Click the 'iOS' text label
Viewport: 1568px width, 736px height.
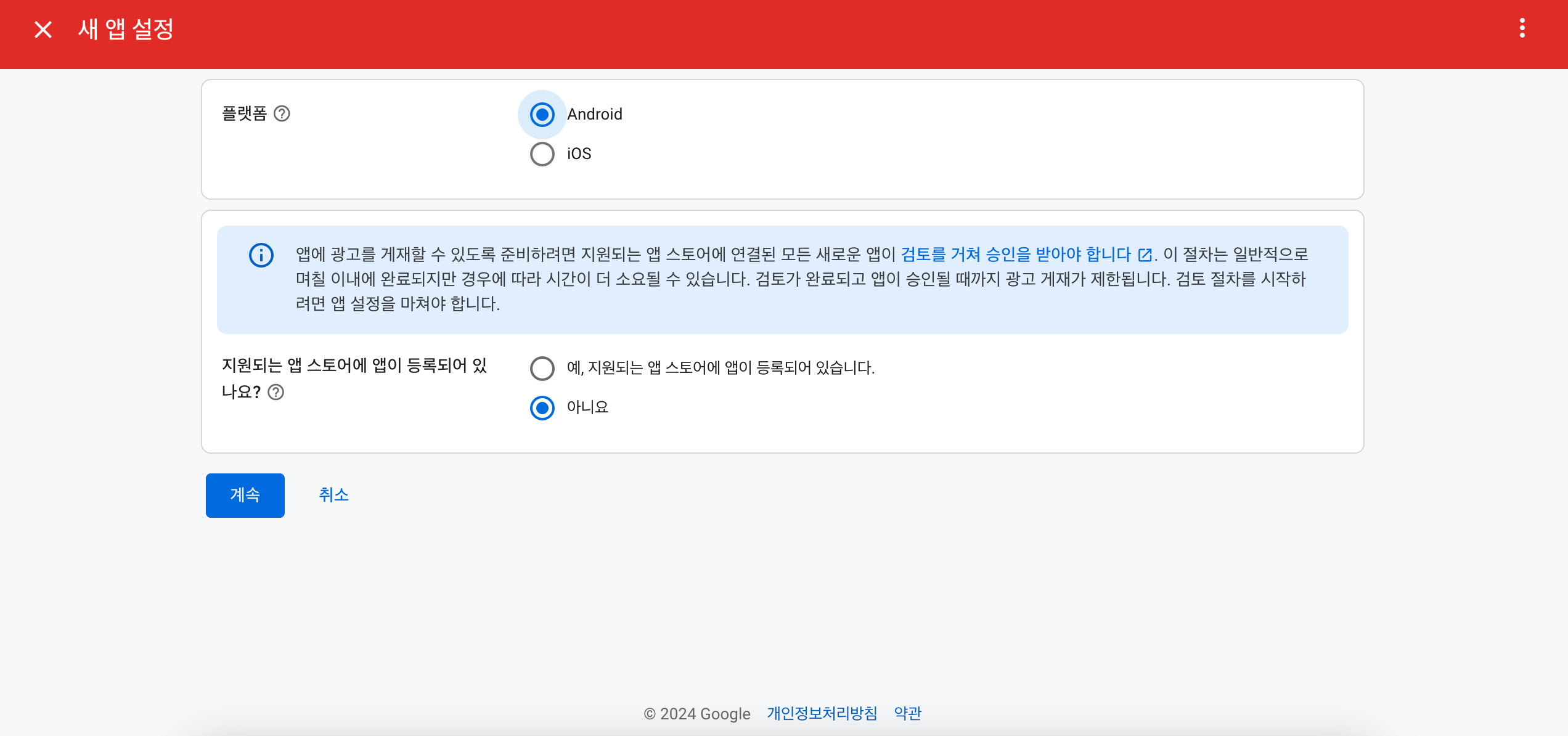(x=579, y=154)
